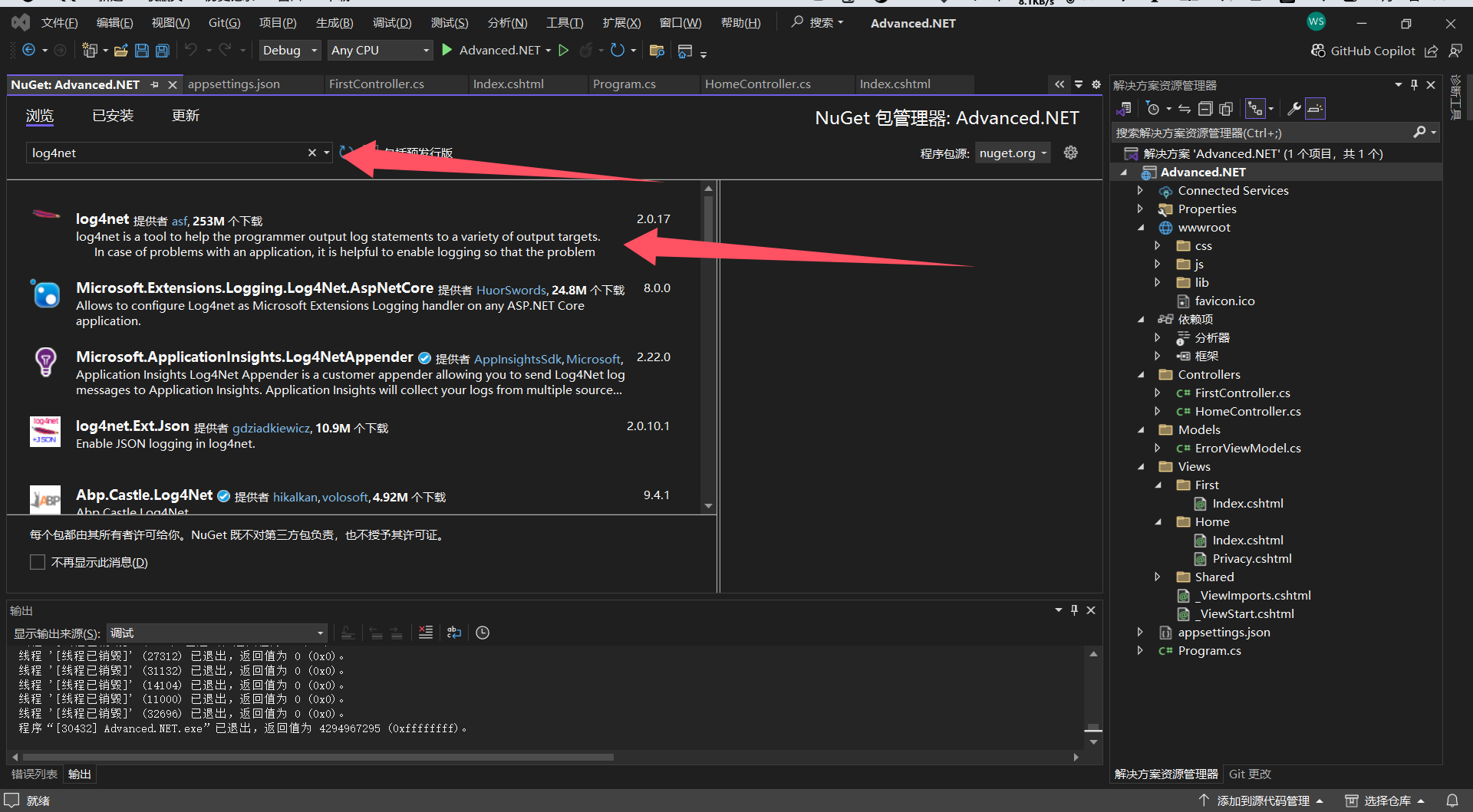Click the open file folder icon
Viewport: 1473px width, 812px height.
[120, 51]
